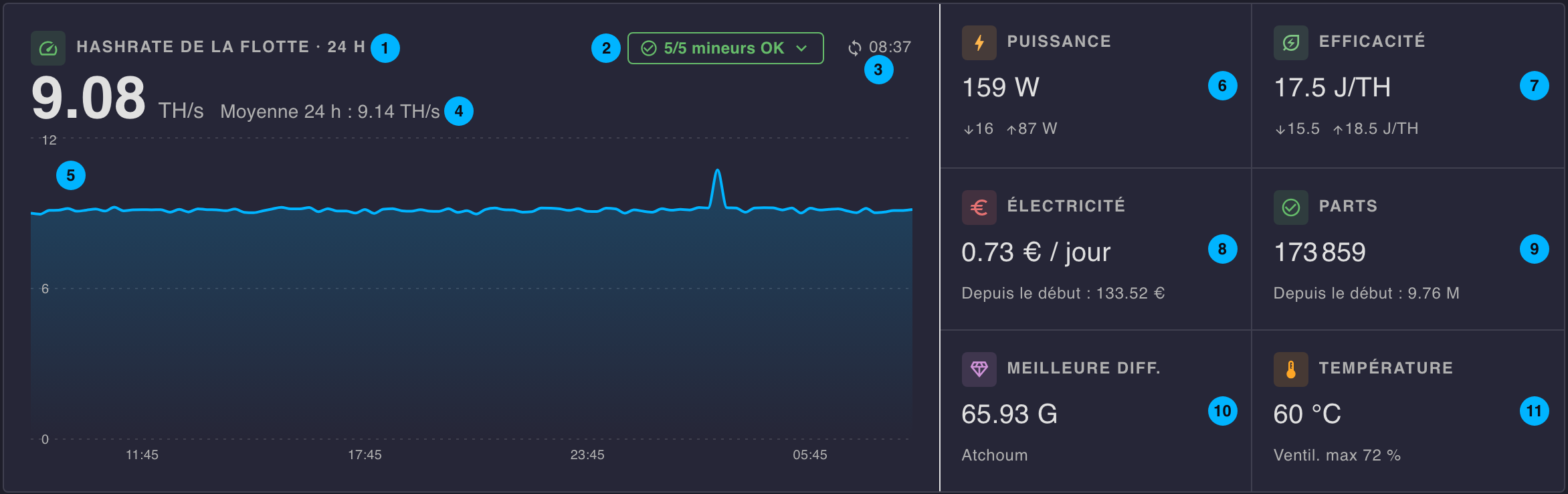
Task: Click the Efficacité leaf-bolt icon
Action: point(1291,43)
